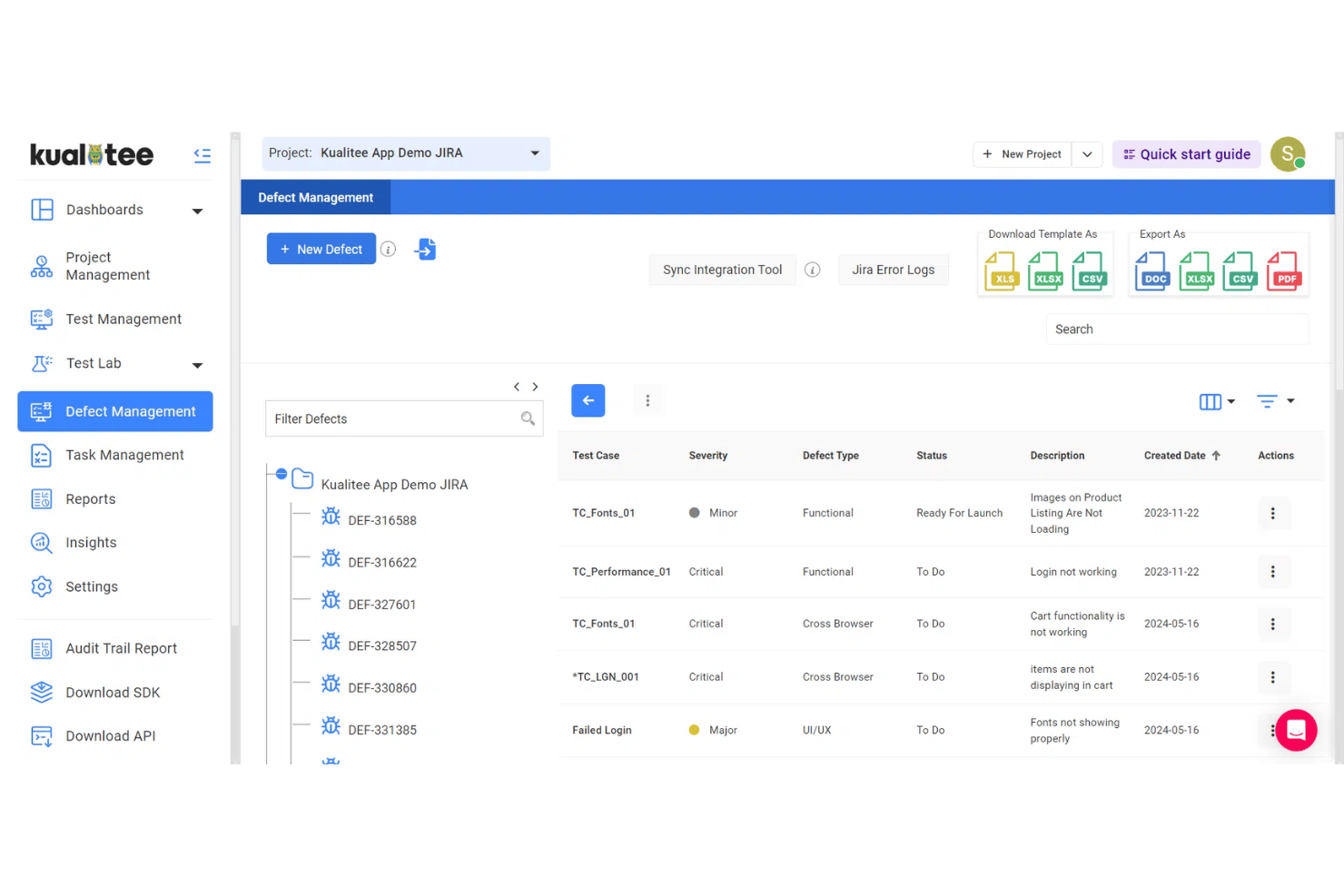Collapse the Kualitee App Demo JIRA tree node

tap(282, 474)
